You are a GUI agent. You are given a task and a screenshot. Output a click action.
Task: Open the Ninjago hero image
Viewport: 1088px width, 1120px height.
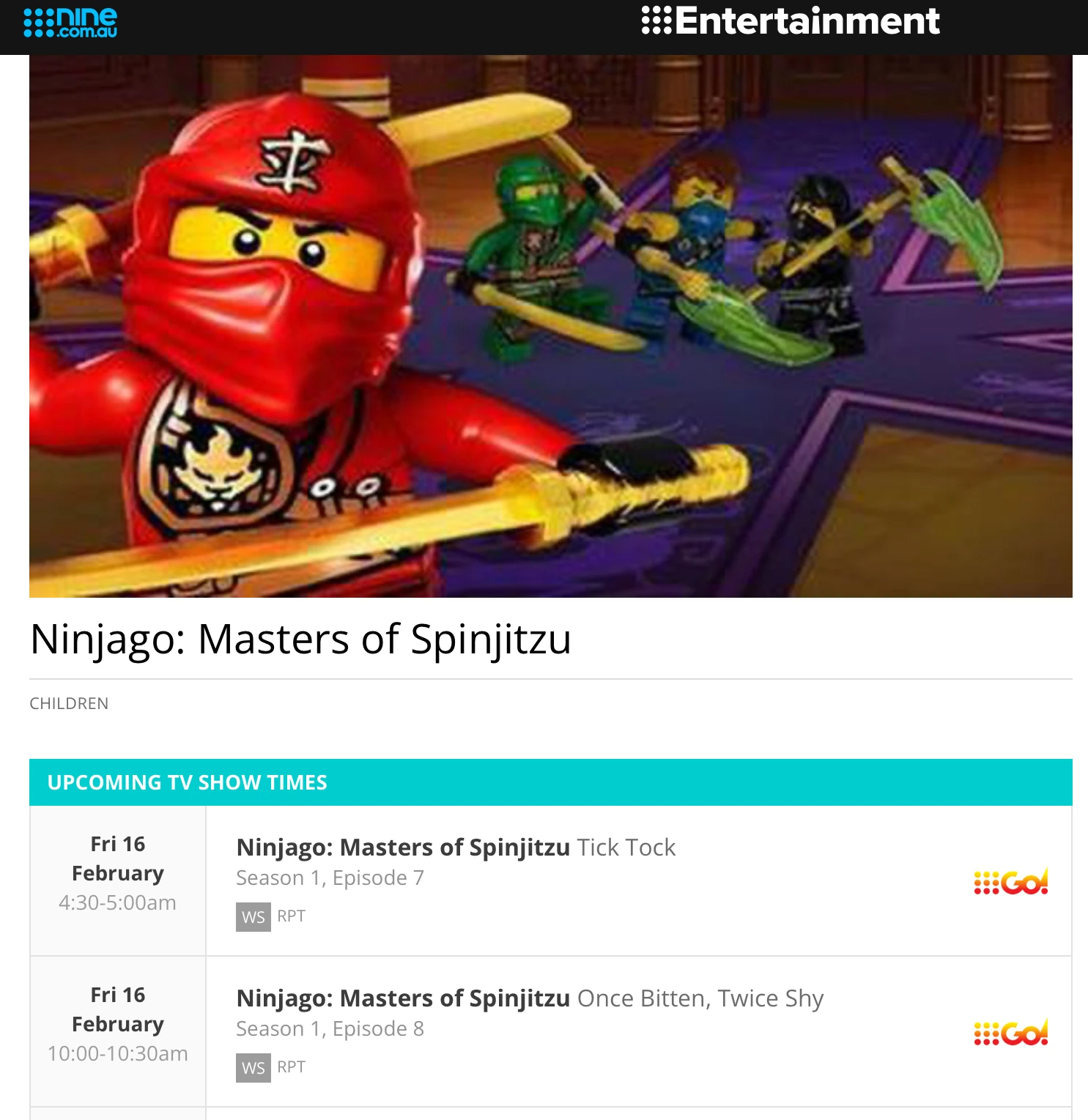[551, 326]
